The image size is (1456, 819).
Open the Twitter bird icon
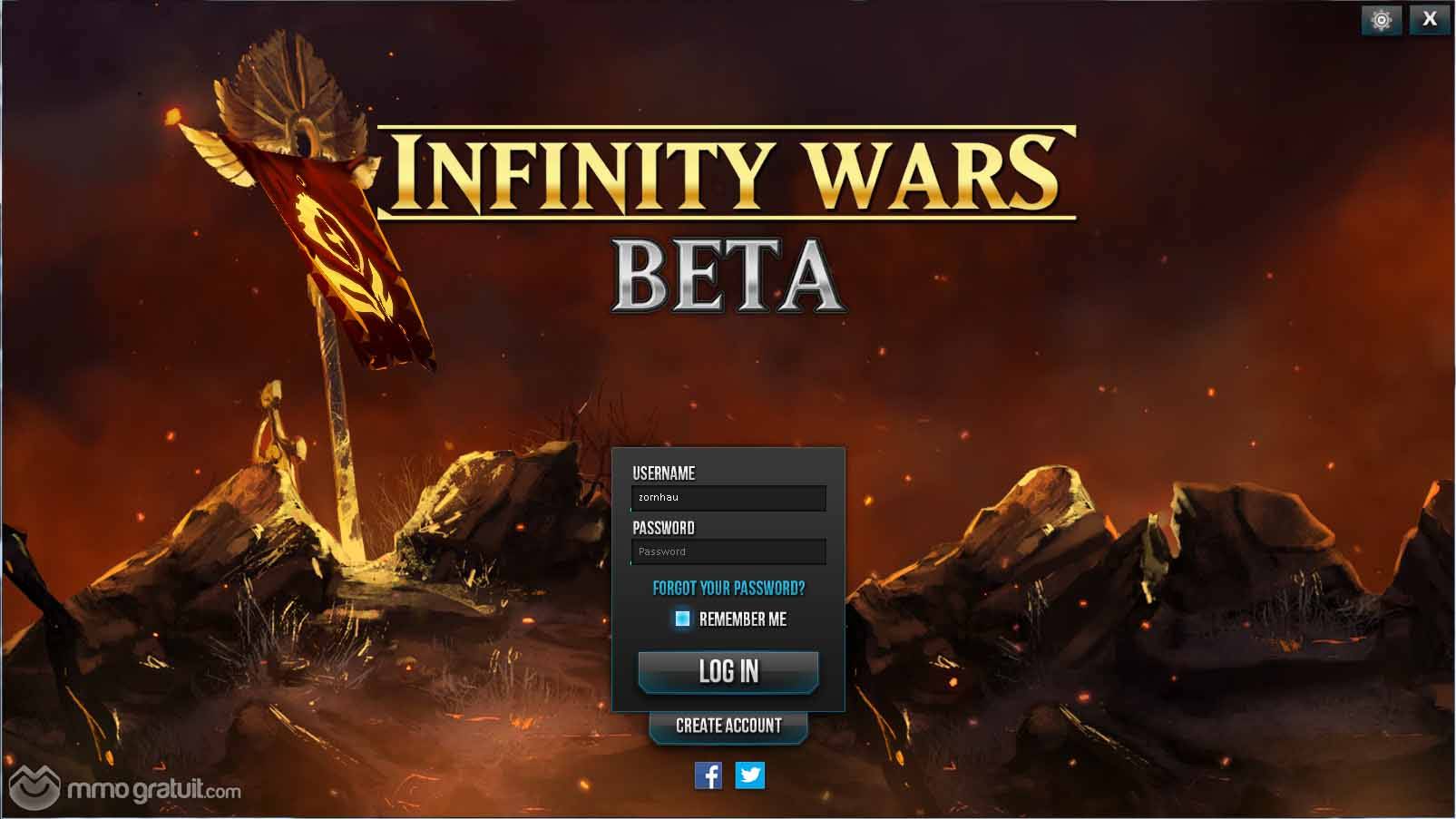pyautogui.click(x=750, y=775)
